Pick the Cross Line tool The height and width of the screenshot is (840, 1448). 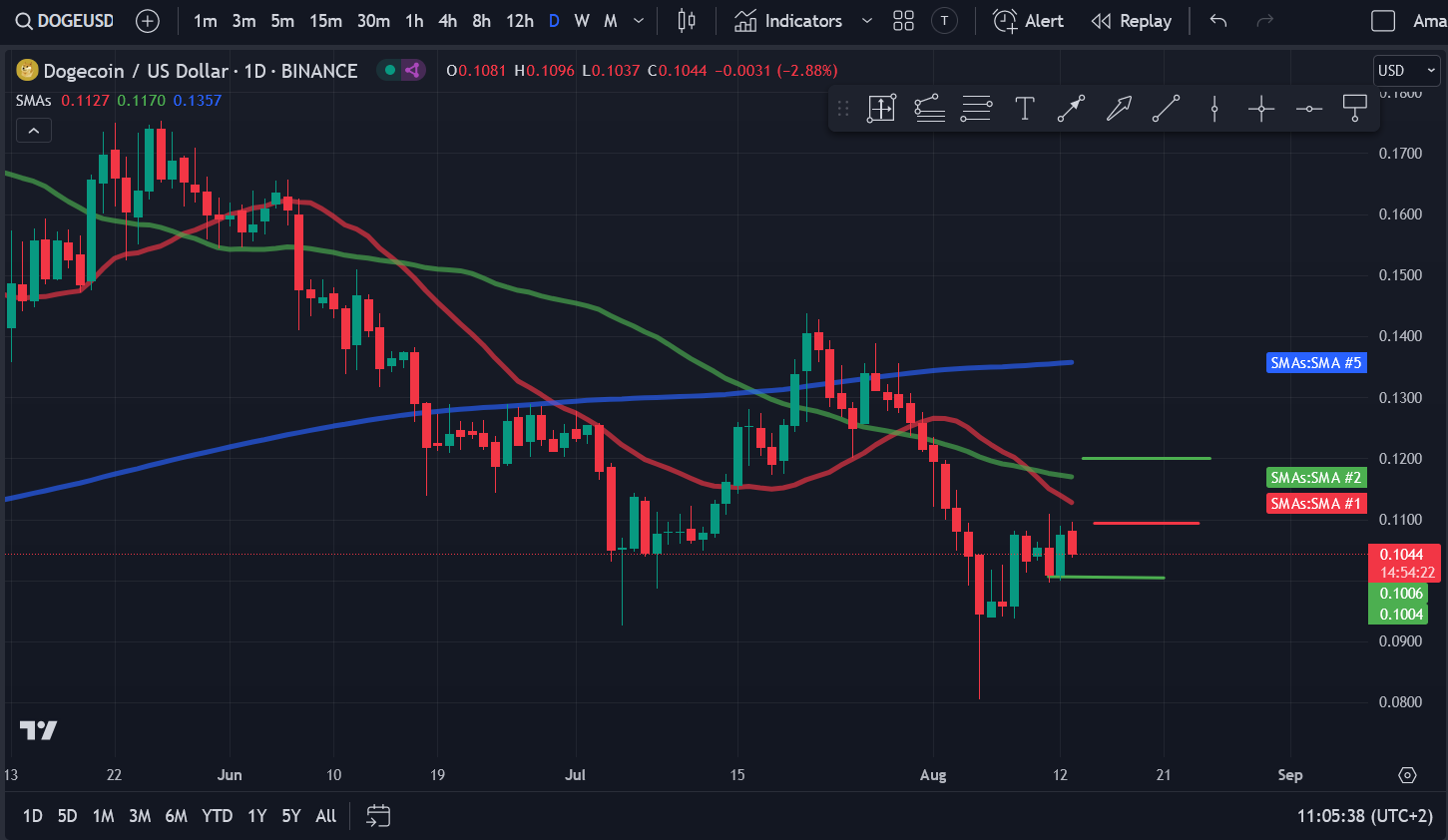click(1261, 108)
